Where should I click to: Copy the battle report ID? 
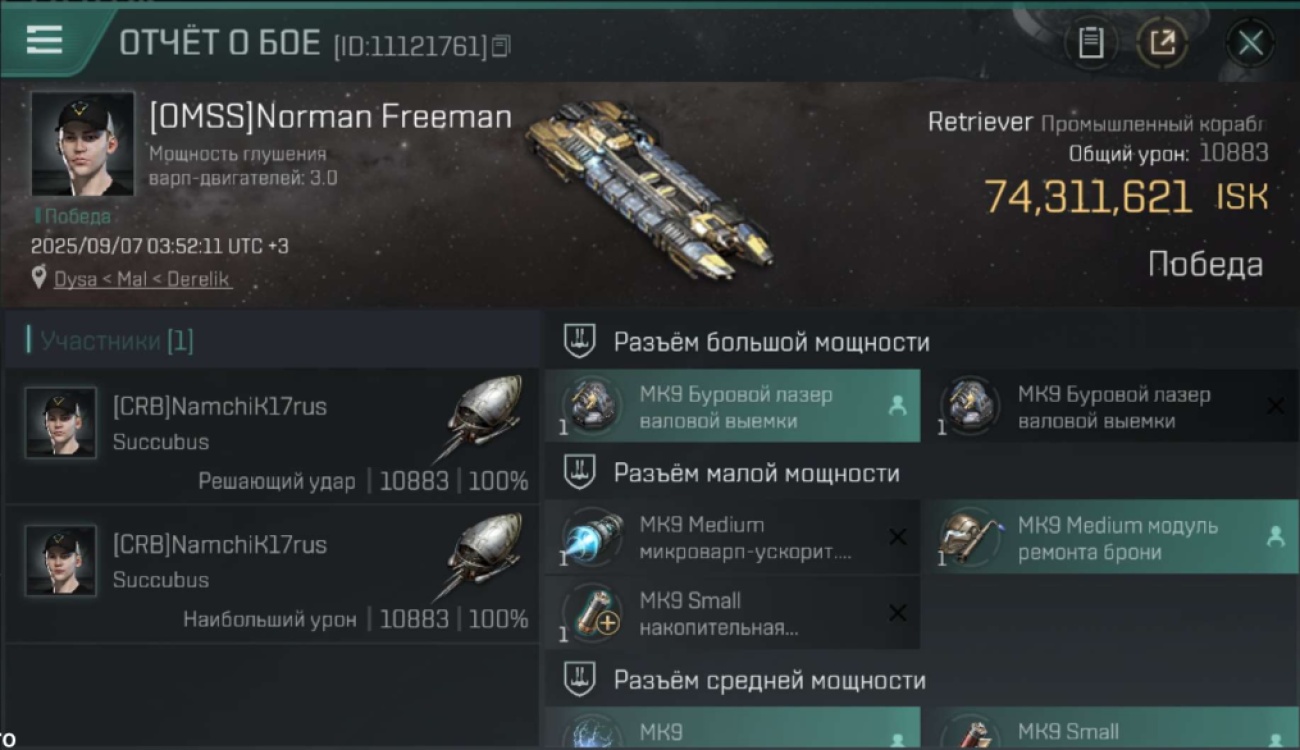pyautogui.click(x=501, y=46)
